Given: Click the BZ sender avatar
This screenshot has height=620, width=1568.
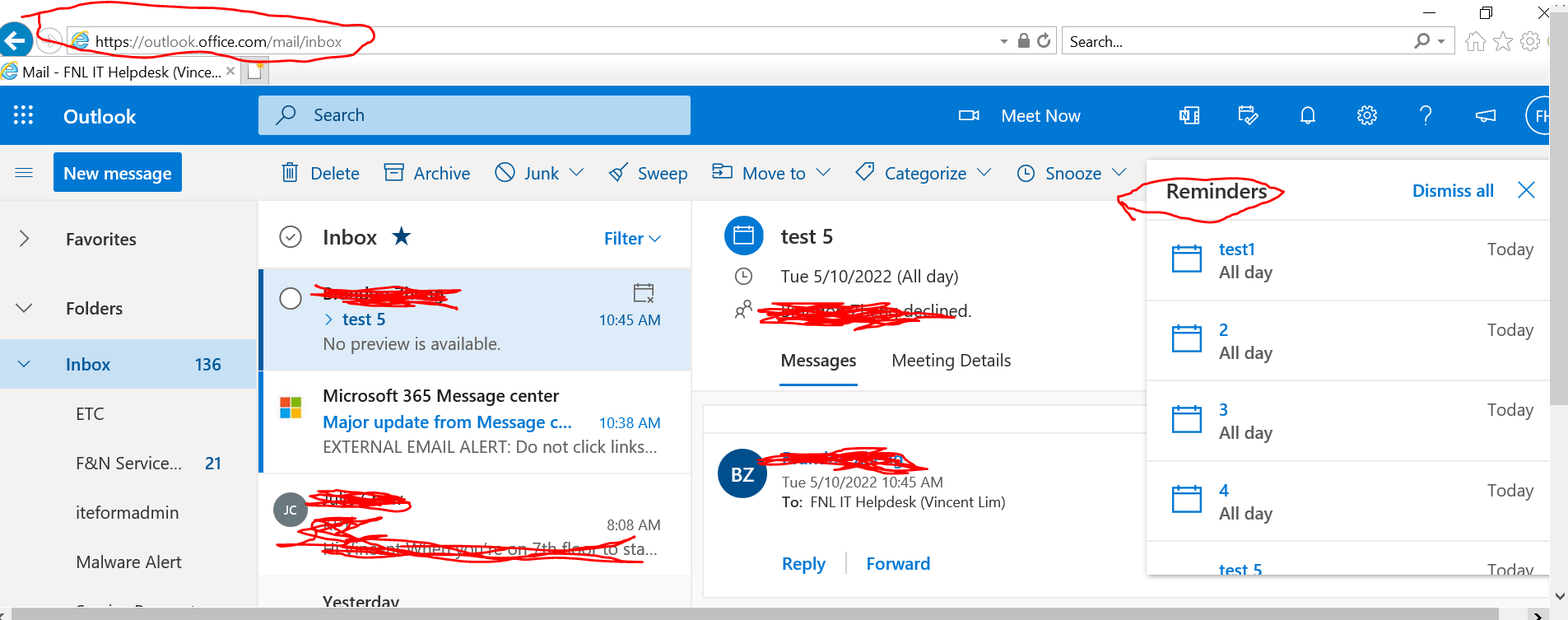Looking at the screenshot, I should (742, 473).
